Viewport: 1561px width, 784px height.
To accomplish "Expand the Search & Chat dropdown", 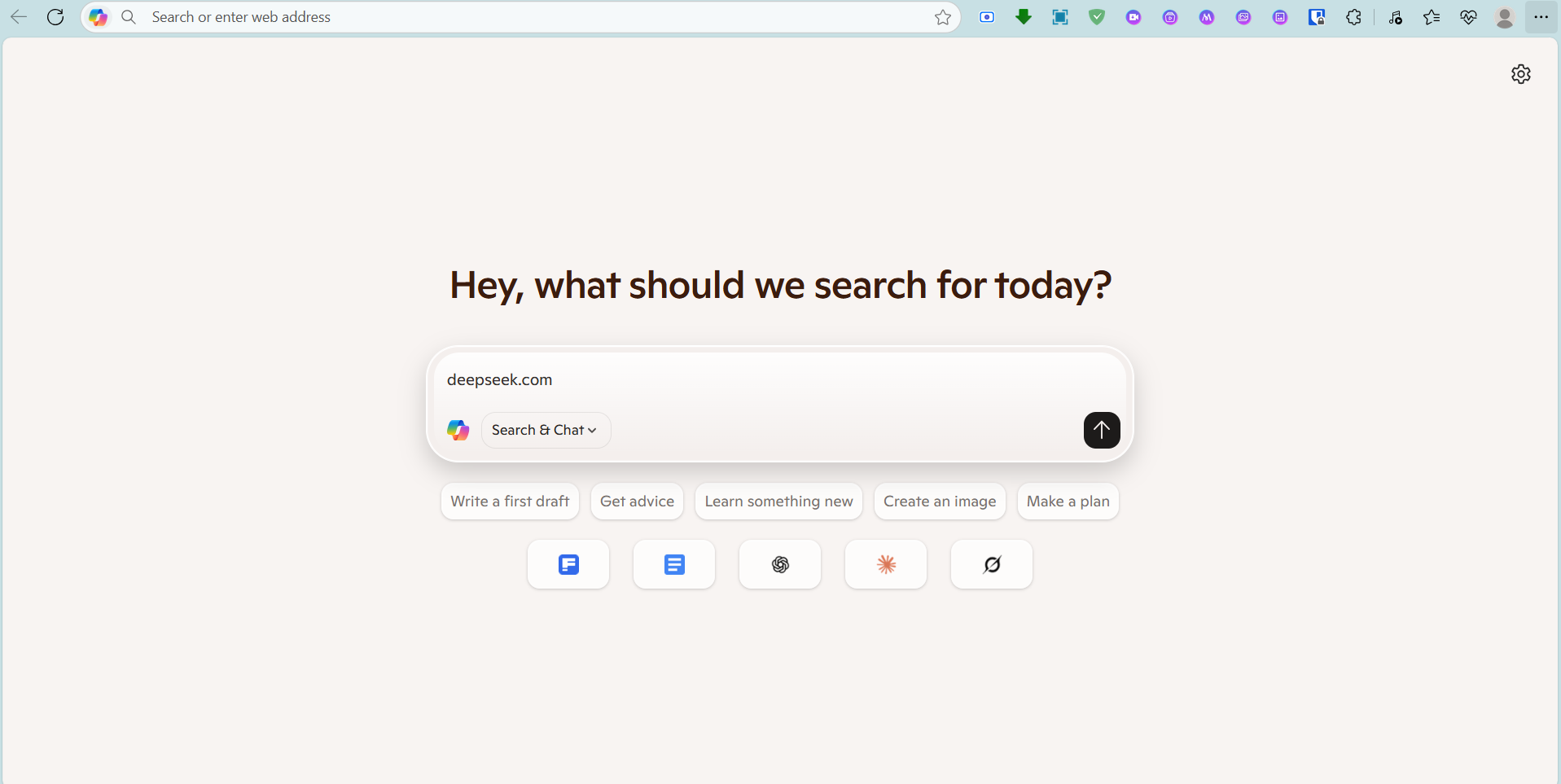I will [546, 430].
